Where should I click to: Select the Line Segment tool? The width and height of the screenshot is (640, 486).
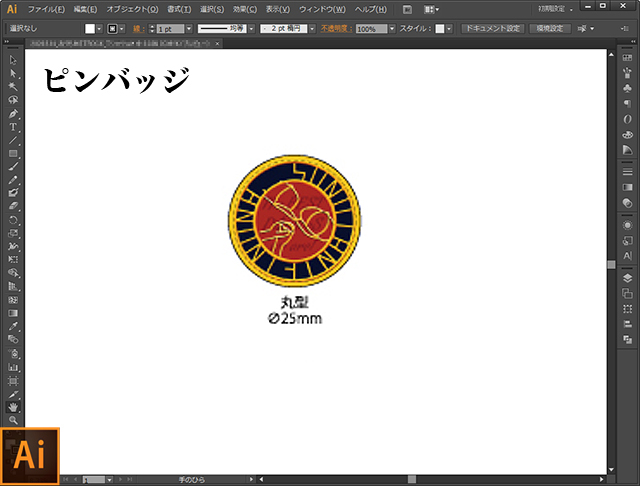pos(13,140)
